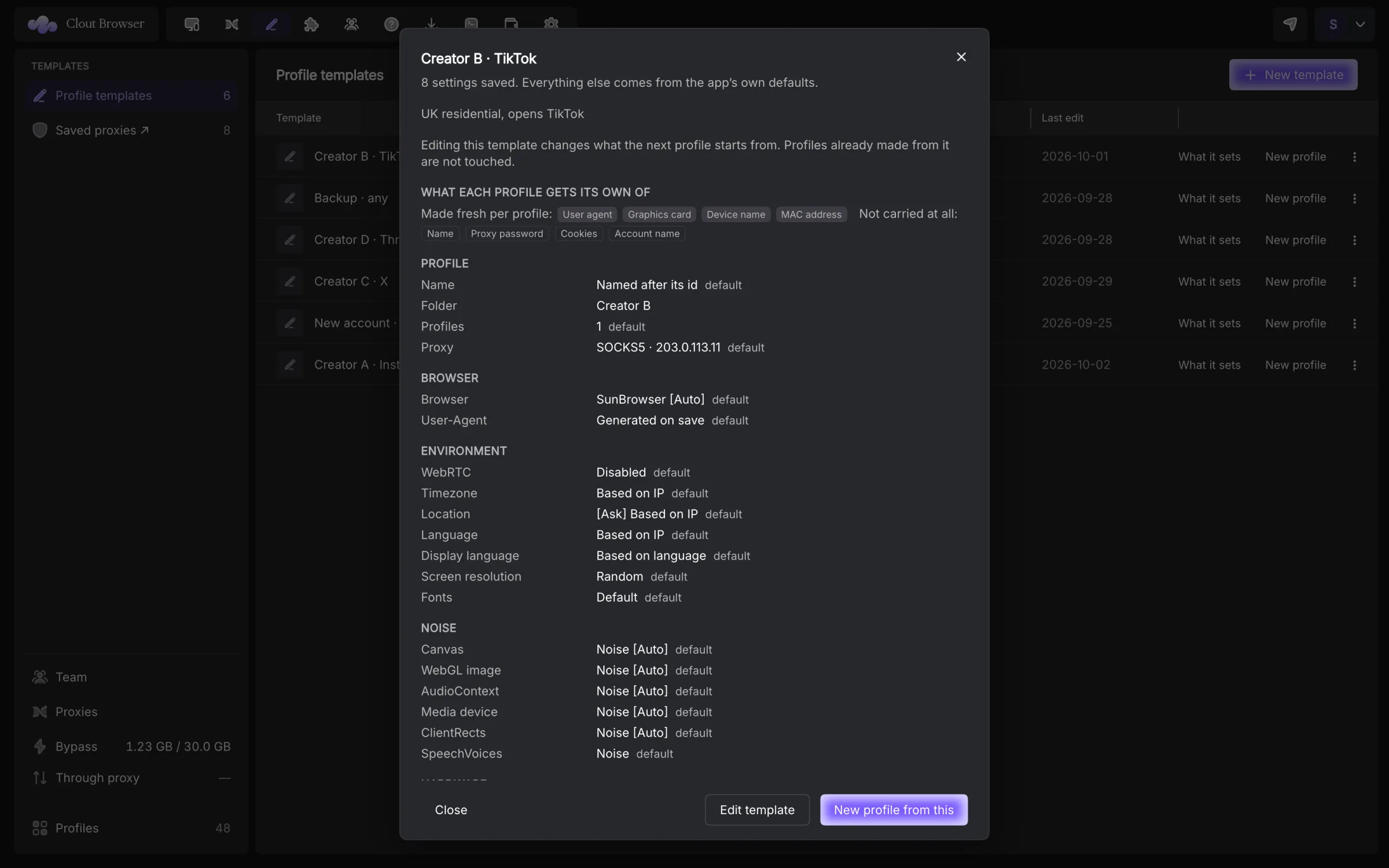Click Edit template button

point(757,810)
